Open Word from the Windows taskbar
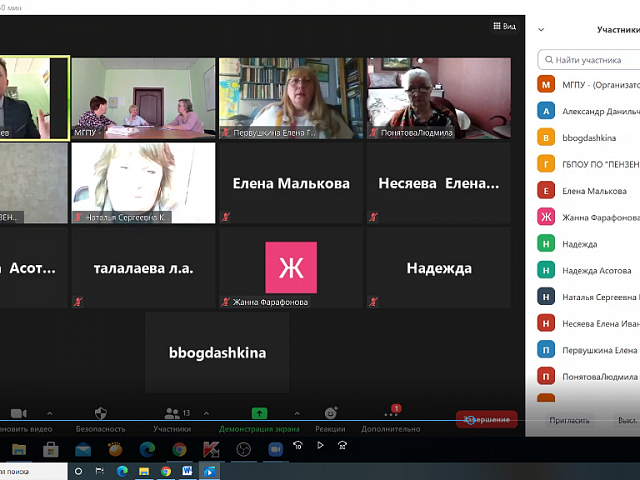Viewport: 640px width, 480px height. tap(187, 470)
